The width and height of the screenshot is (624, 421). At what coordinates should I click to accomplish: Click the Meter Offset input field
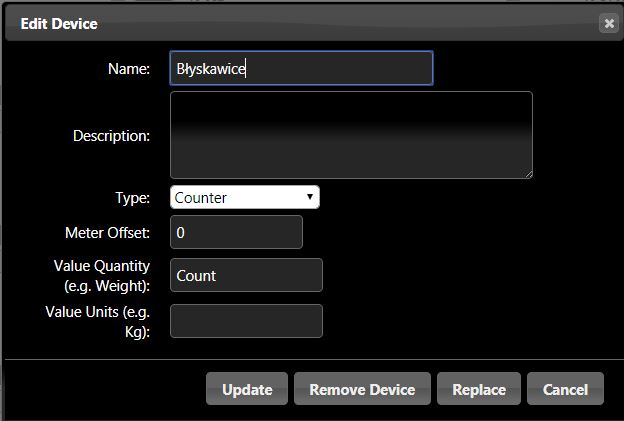(x=236, y=232)
